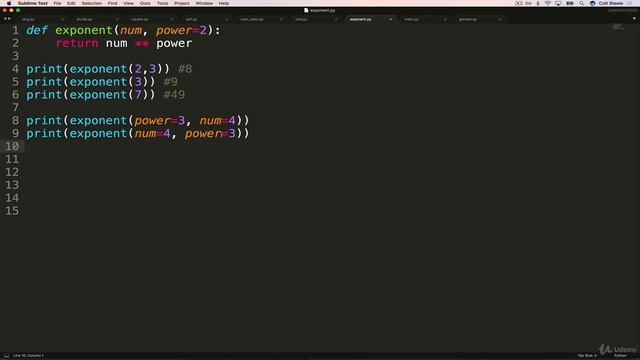Click the Spotlight search icon
This screenshot has width=640, height=360.
581,3
